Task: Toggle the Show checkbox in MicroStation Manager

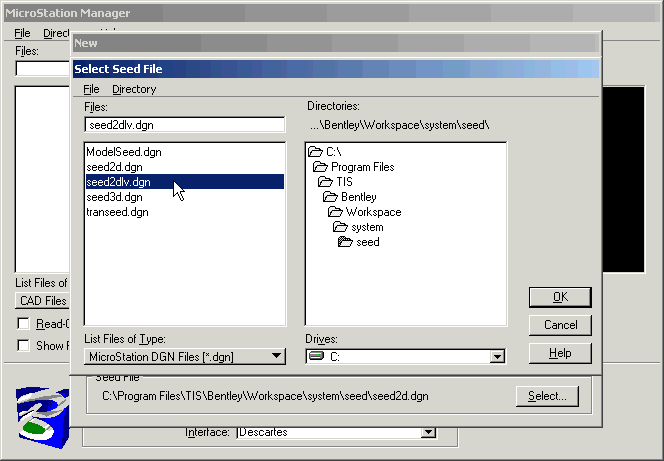Action: click(x=23, y=345)
